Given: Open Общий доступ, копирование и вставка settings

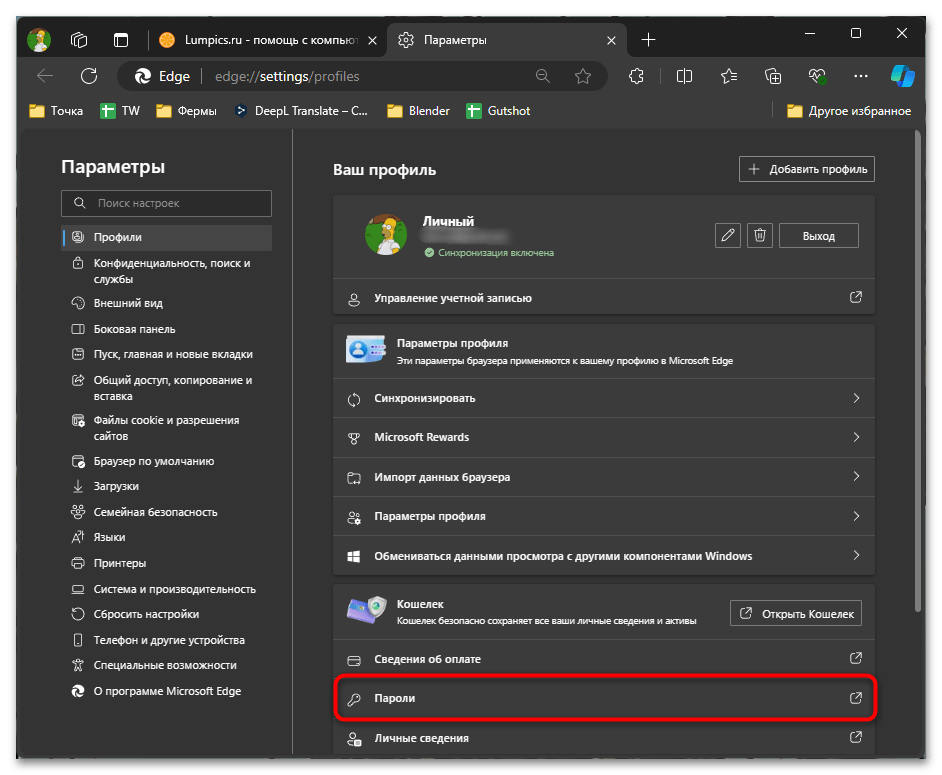Looking at the screenshot, I should [x=167, y=388].
